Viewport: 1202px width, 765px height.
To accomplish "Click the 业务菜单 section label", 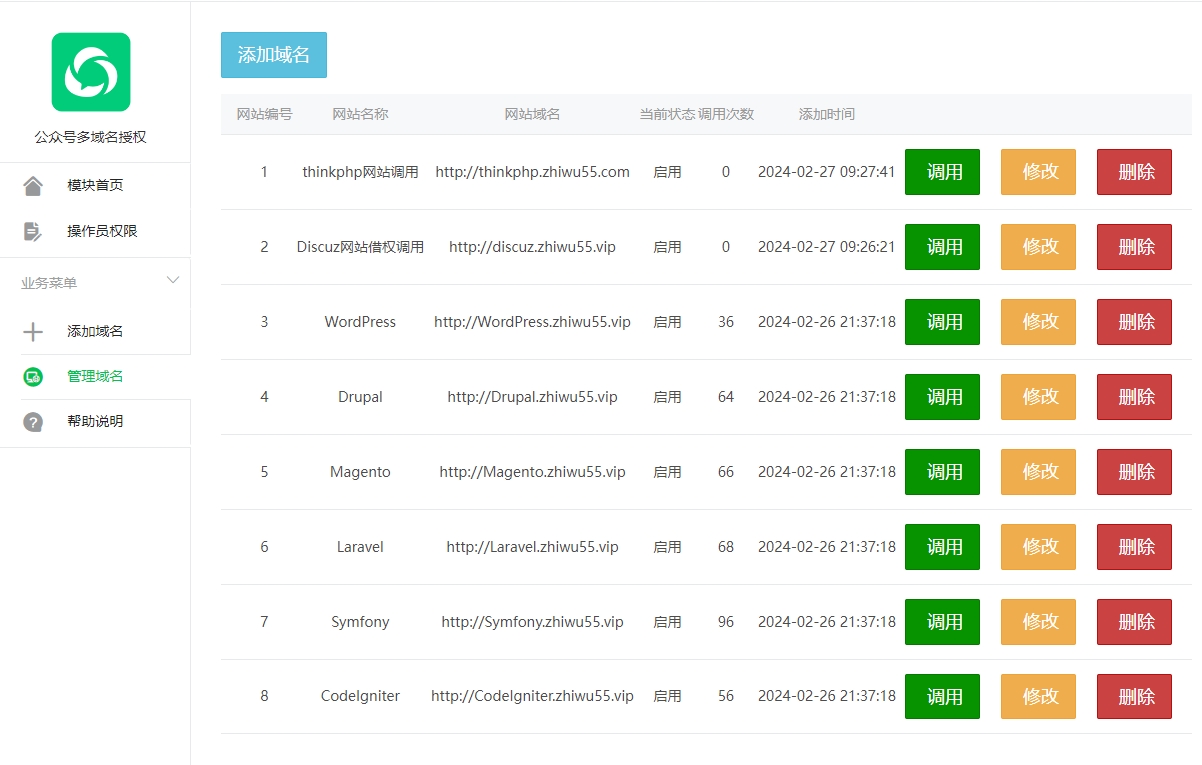I will (x=49, y=283).
